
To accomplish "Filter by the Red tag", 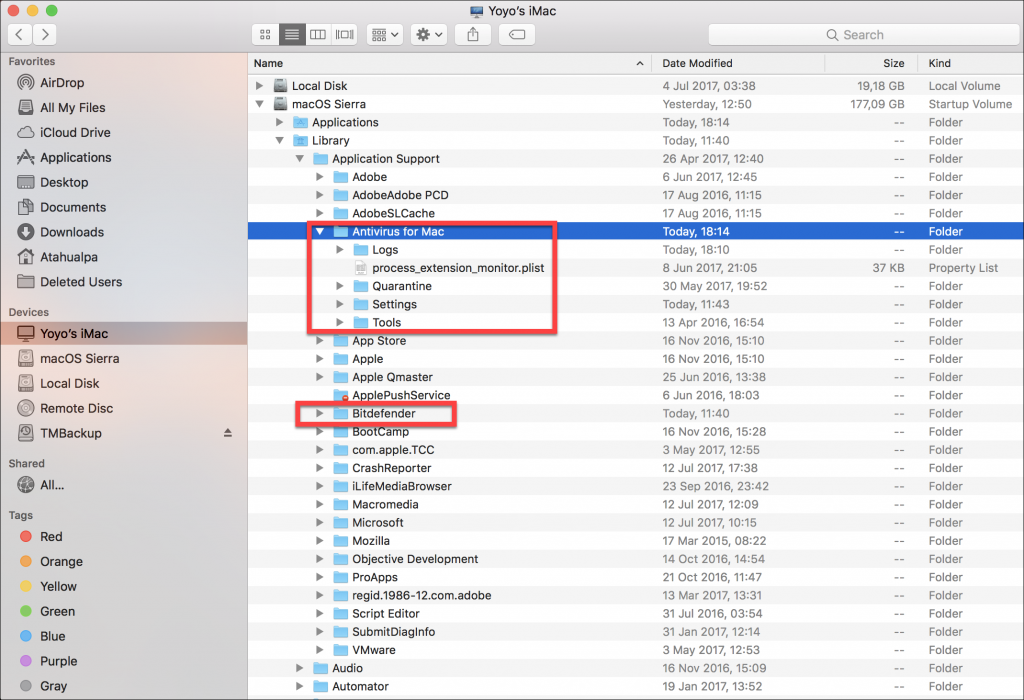I will [51, 537].
